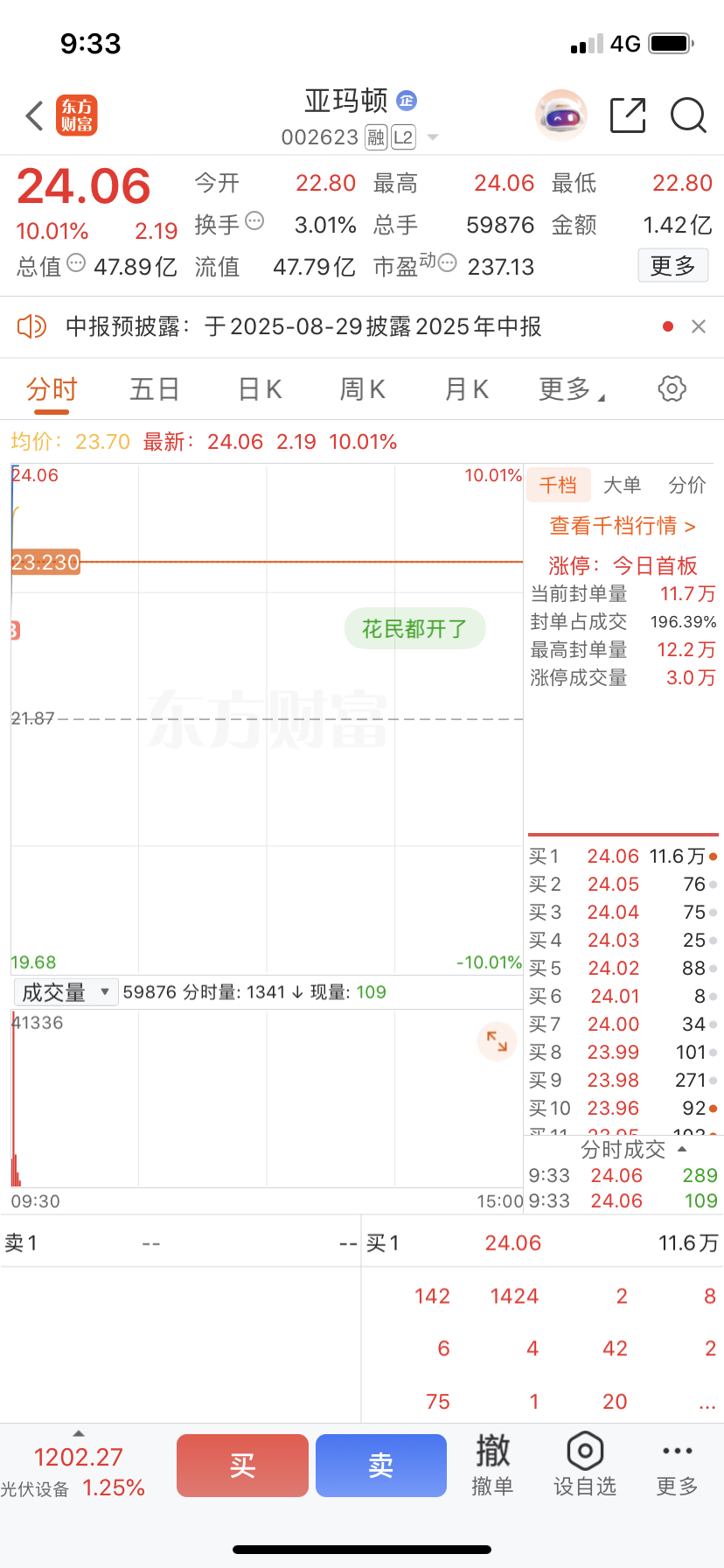The image size is (724, 1568).
Task: Tap 涨停: 今日首板 label
Action: click(x=623, y=565)
